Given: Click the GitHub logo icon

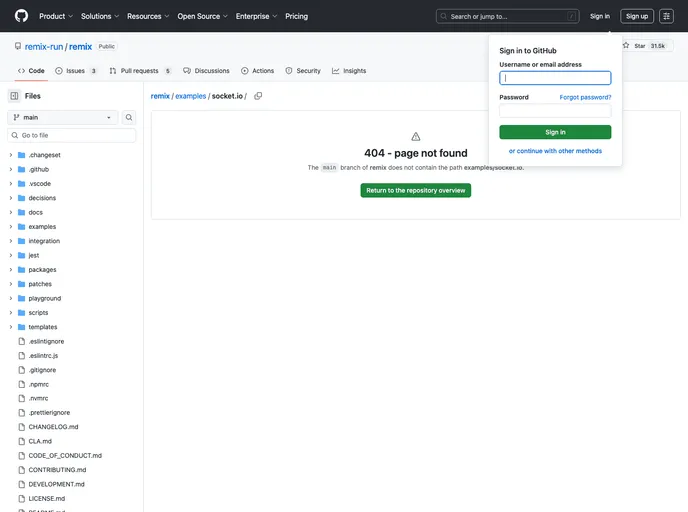Looking at the screenshot, I should [x=21, y=16].
